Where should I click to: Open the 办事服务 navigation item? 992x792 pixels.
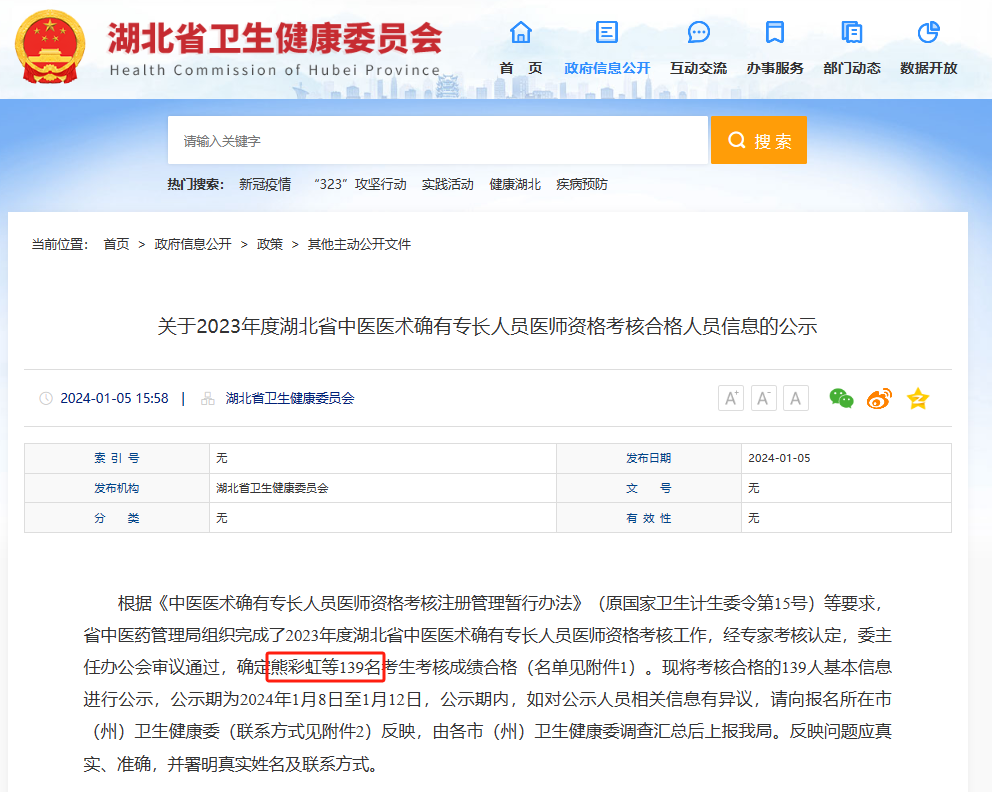[775, 68]
